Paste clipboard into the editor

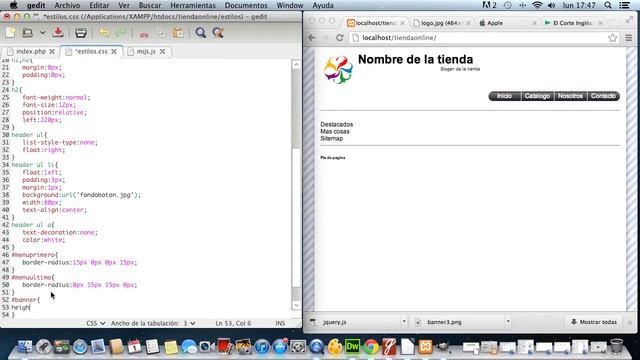tap(178, 33)
